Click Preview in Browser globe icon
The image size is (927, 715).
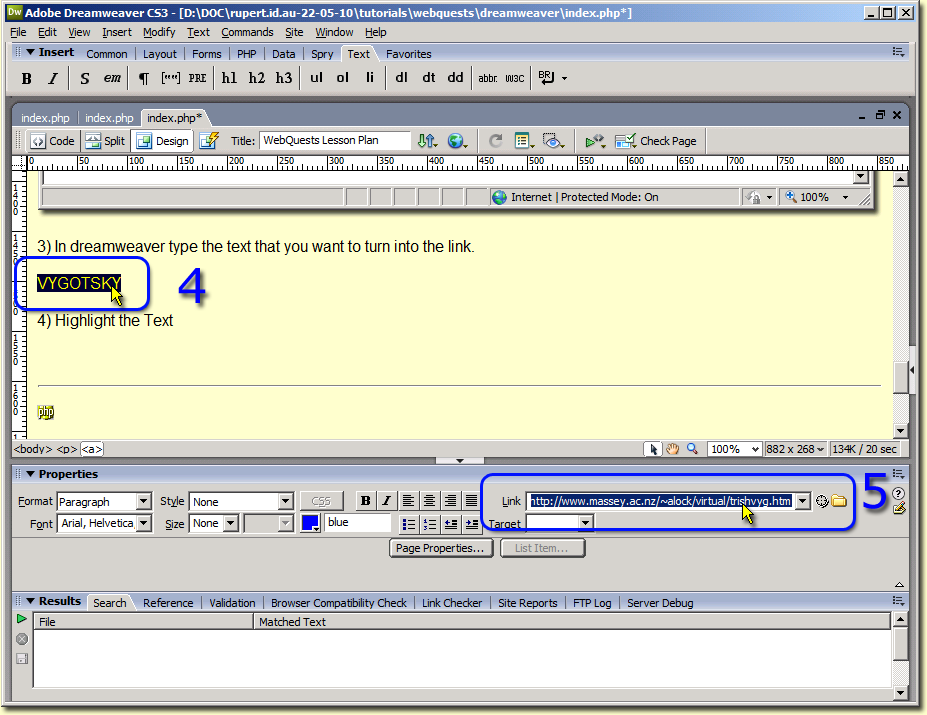pyautogui.click(x=457, y=141)
